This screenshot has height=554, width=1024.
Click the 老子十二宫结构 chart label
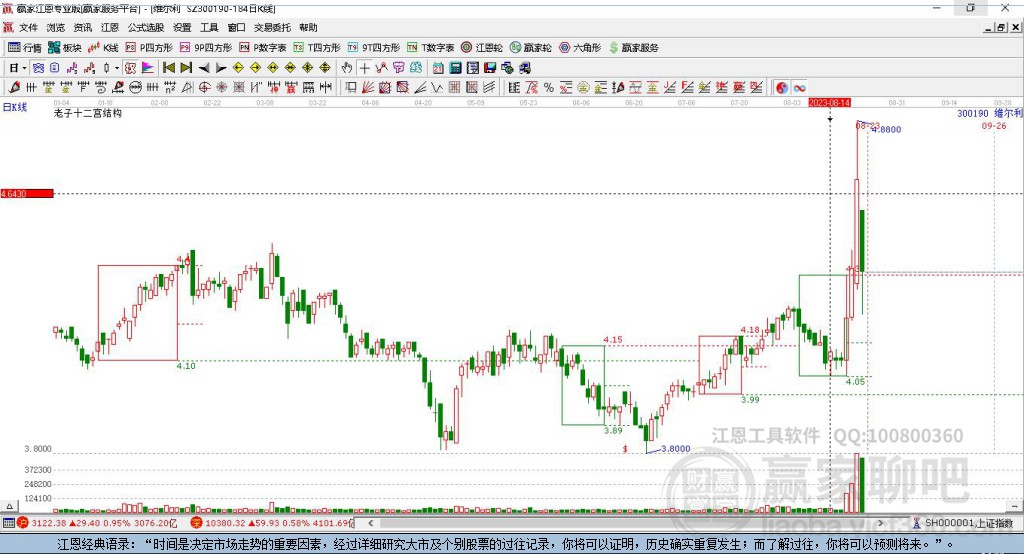point(88,113)
